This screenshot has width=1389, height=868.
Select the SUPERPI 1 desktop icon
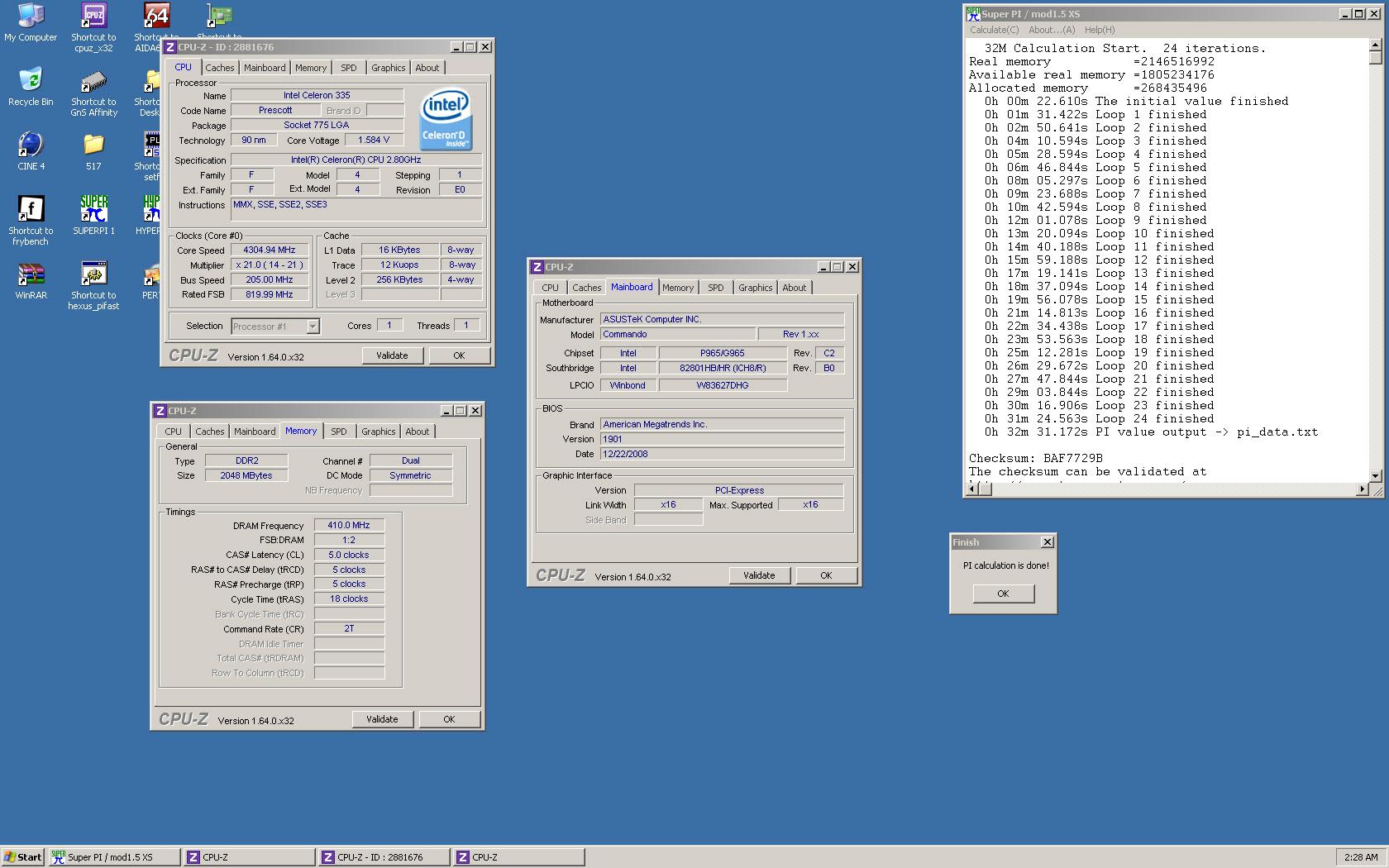pyautogui.click(x=93, y=216)
